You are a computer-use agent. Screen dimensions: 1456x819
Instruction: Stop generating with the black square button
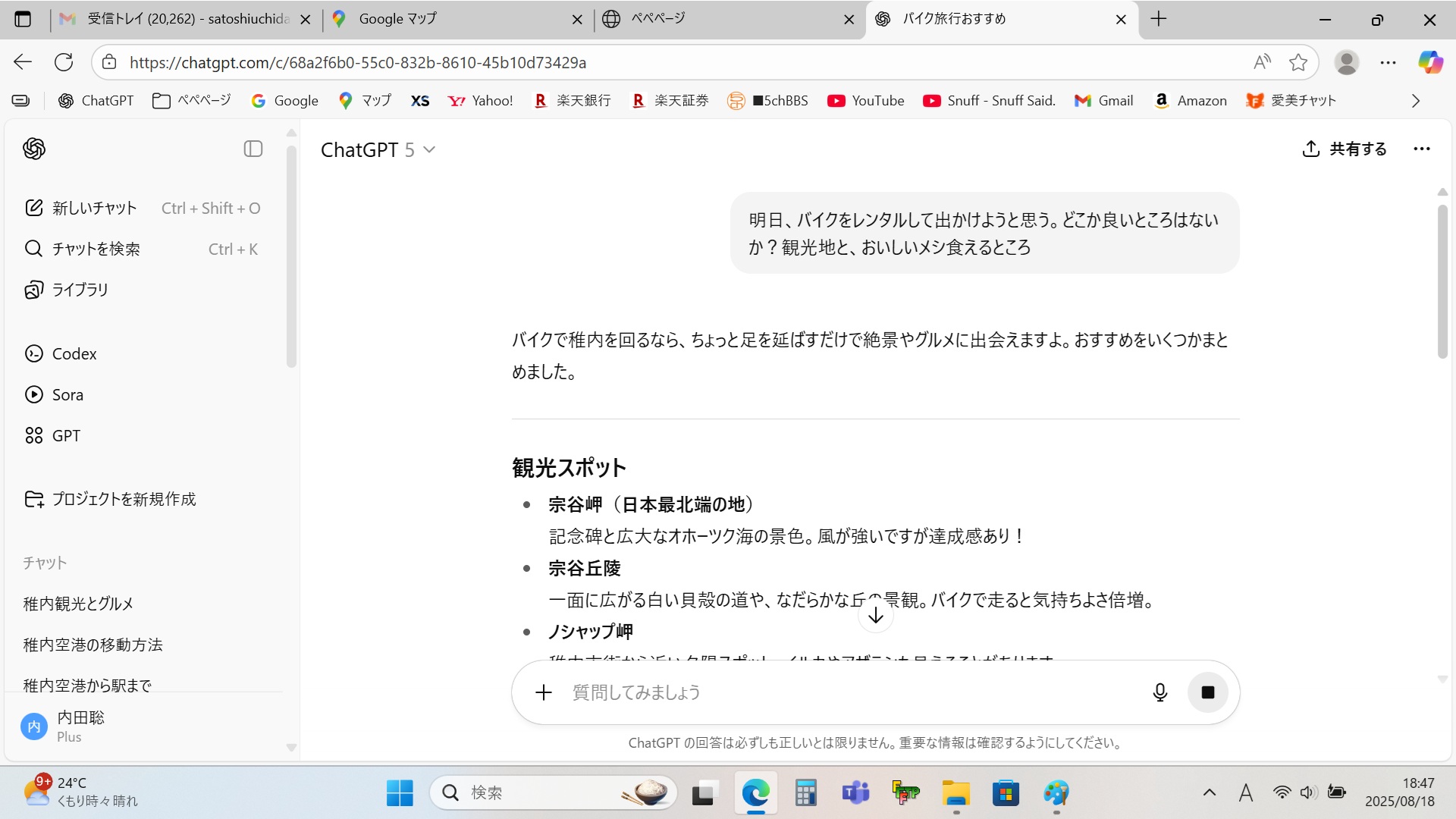[1208, 692]
